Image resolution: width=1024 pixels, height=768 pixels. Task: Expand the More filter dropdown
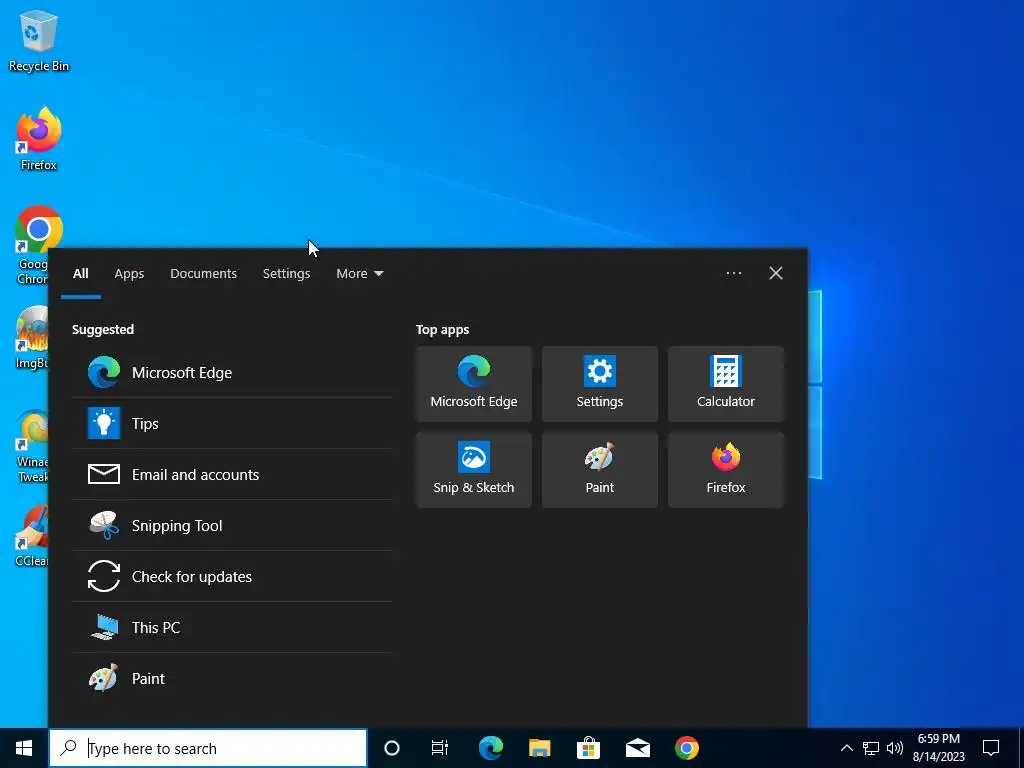coord(359,273)
